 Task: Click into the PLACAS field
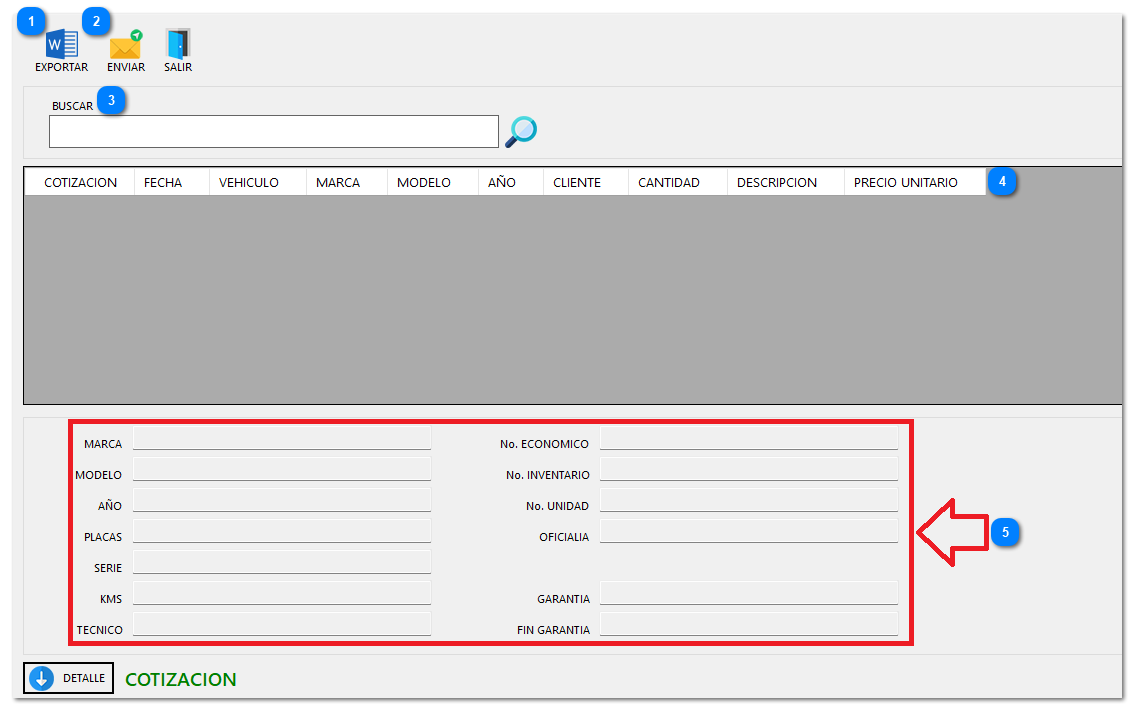282,531
